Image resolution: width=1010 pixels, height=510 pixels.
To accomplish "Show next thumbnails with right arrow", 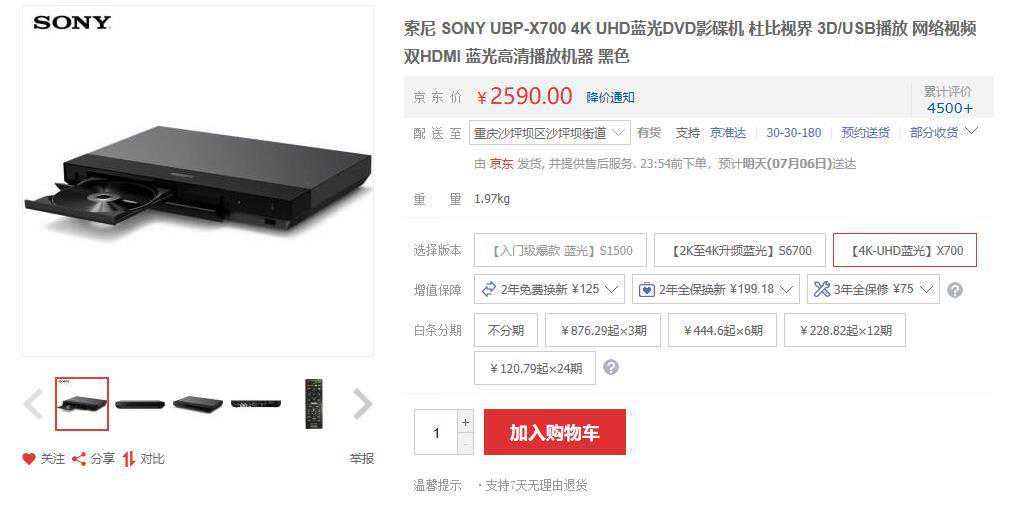I will pyautogui.click(x=363, y=404).
